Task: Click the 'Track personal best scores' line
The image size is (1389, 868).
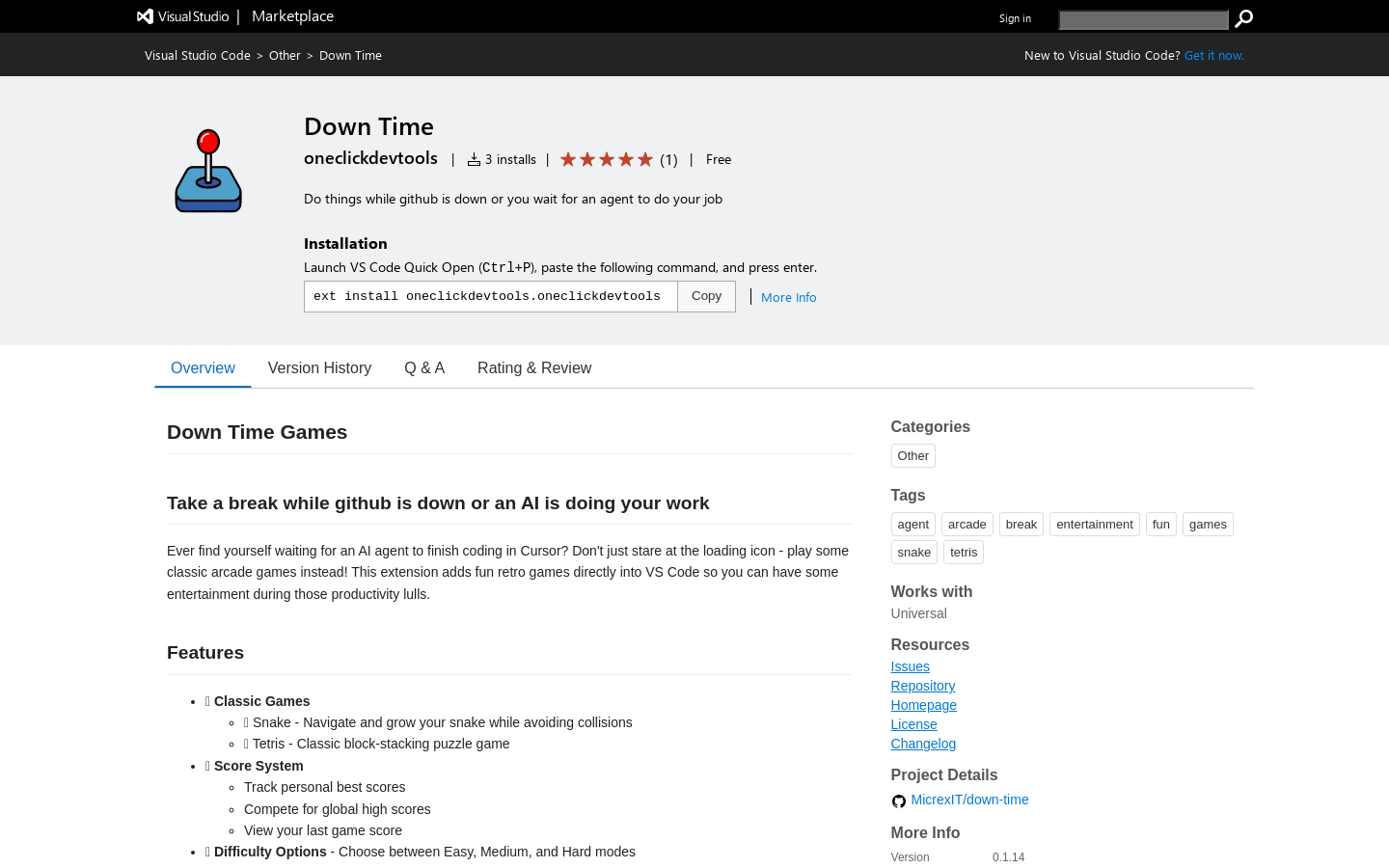Action: click(x=325, y=787)
